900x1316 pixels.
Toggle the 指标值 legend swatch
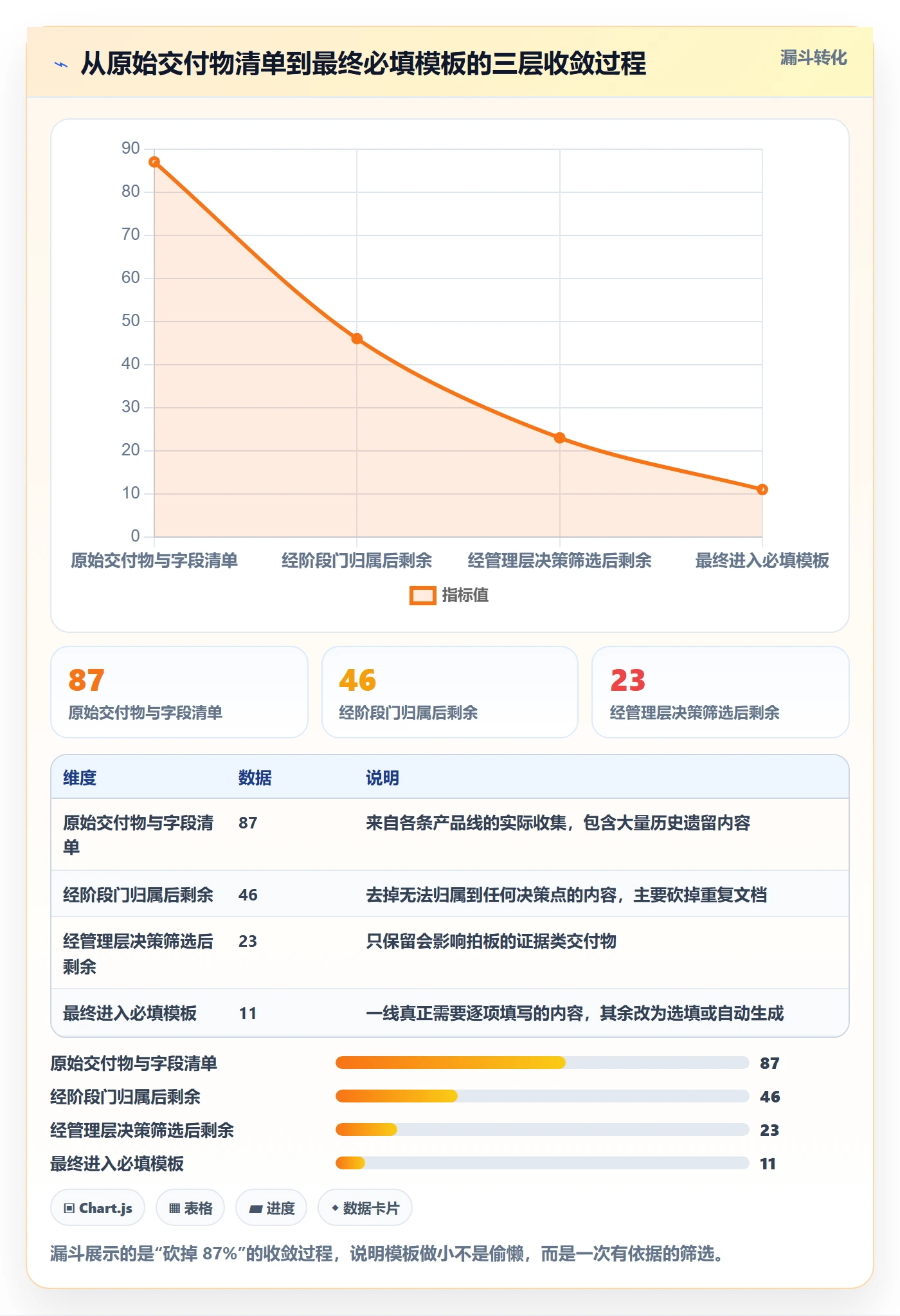(x=422, y=596)
